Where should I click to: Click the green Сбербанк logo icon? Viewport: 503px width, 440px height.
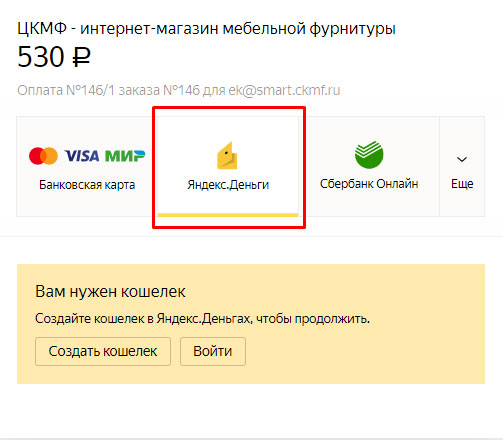coord(369,154)
